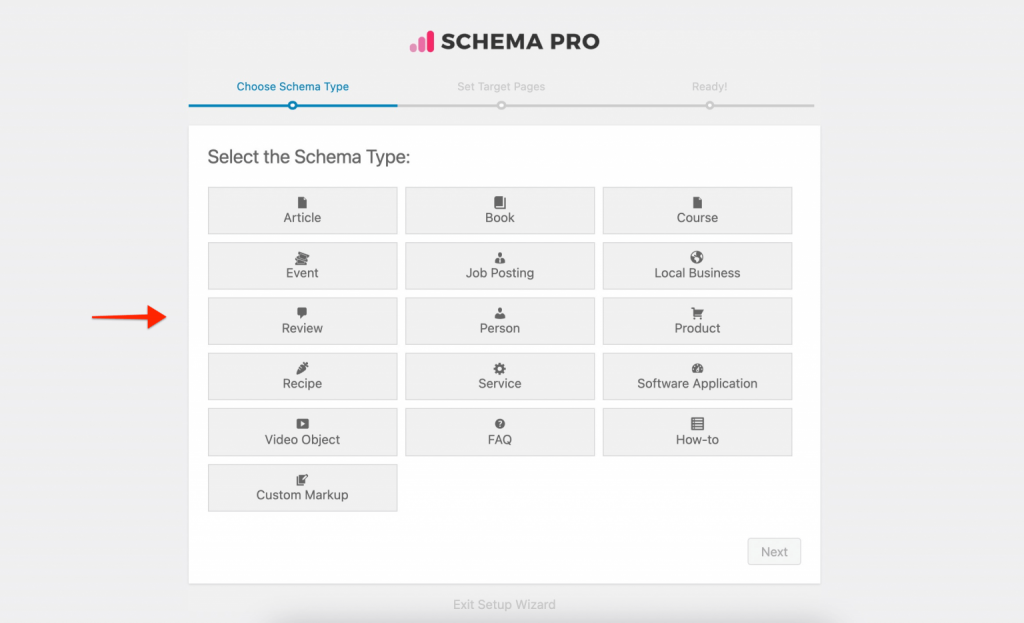The image size is (1024, 623).
Task: Pick the Recipe schema type
Action: point(302,377)
